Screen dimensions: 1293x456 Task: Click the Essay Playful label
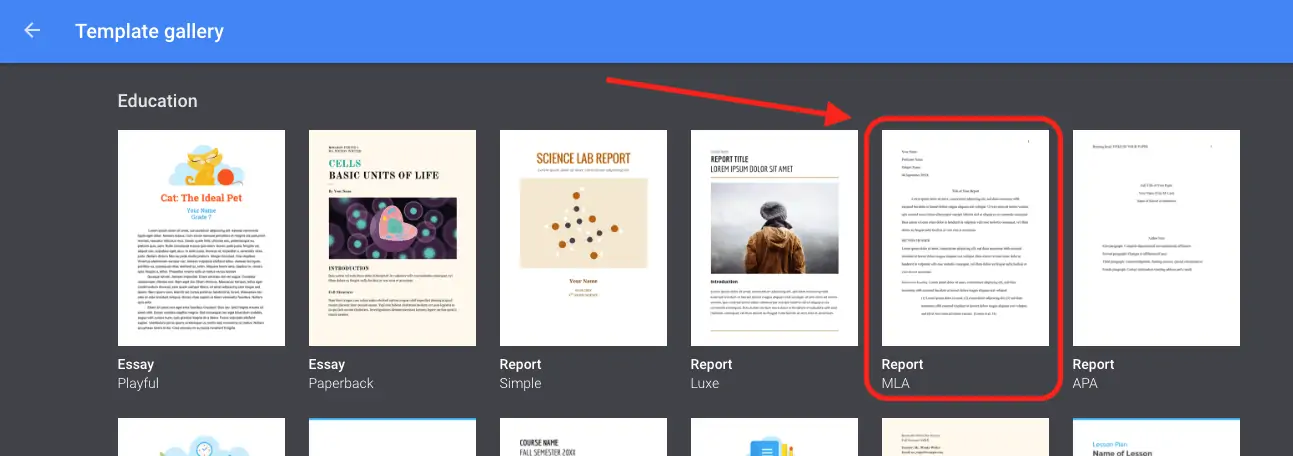coord(139,373)
